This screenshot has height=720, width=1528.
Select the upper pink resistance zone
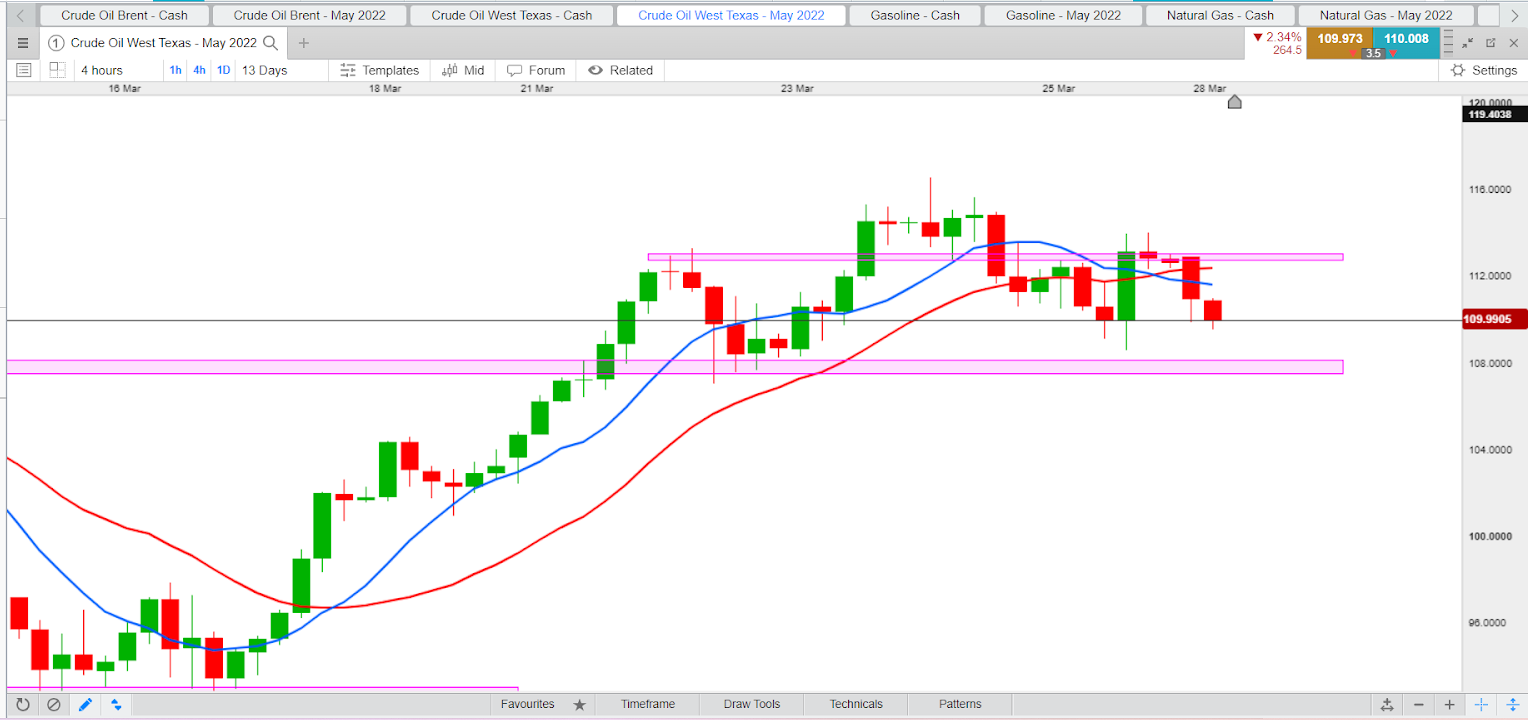995,257
